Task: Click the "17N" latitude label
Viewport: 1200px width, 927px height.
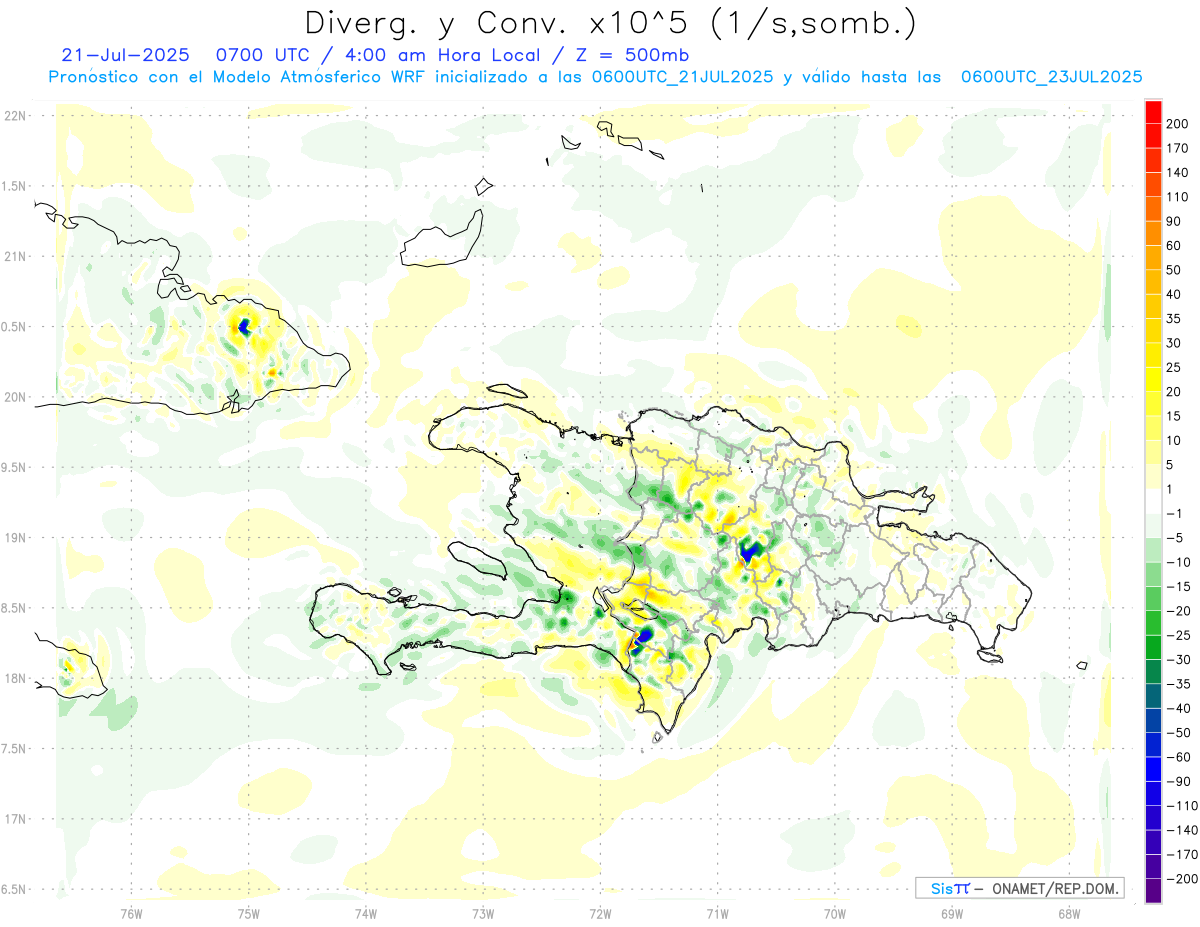Action: [x=15, y=819]
